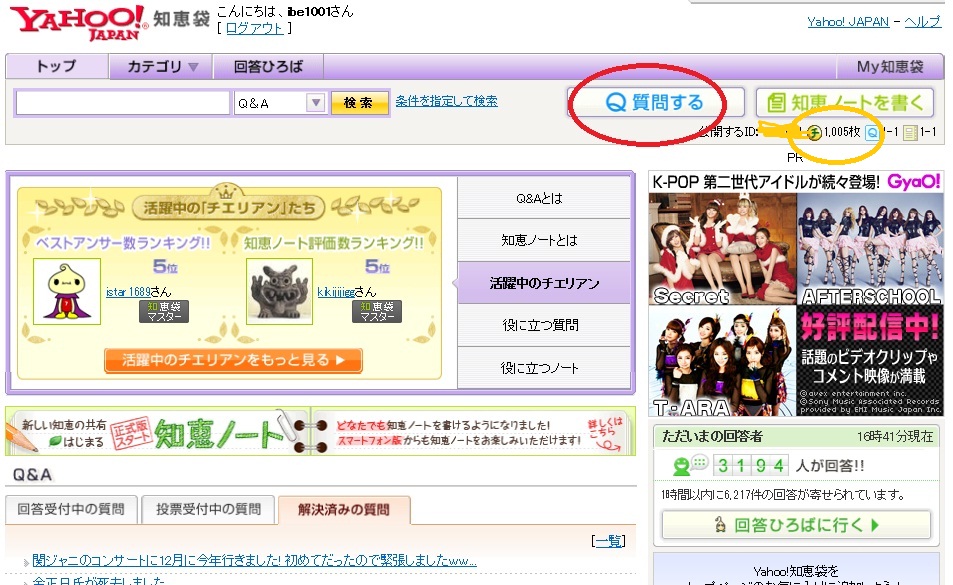Screen dimensions: 953x585
Task: Select 活躍中のチエリアン in the side menu
Action: [x=544, y=283]
